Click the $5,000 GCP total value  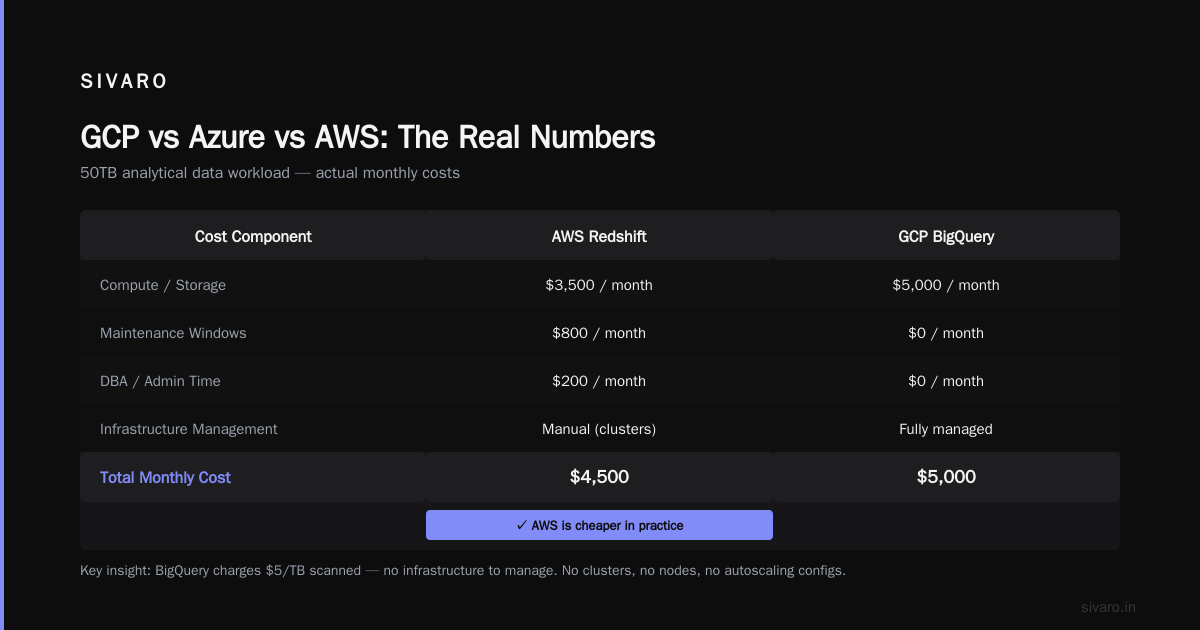[x=946, y=477]
